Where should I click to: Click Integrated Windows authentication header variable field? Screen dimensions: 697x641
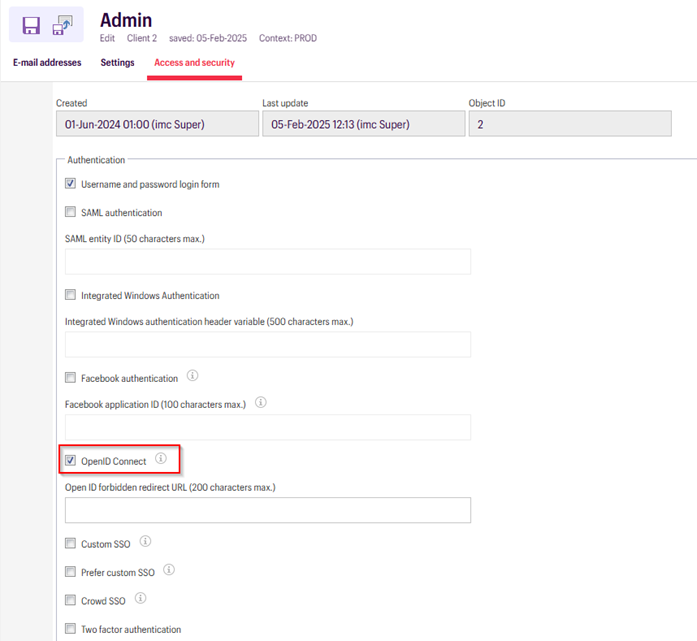(x=267, y=345)
